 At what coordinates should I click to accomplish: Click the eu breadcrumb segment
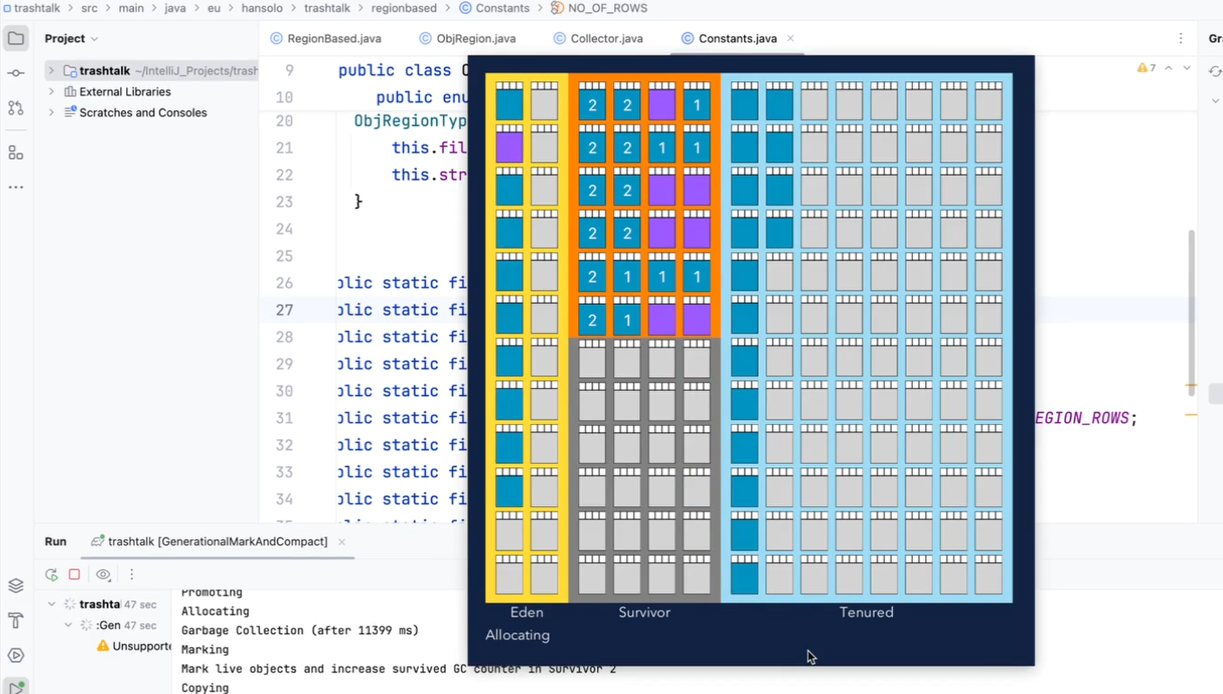point(214,8)
